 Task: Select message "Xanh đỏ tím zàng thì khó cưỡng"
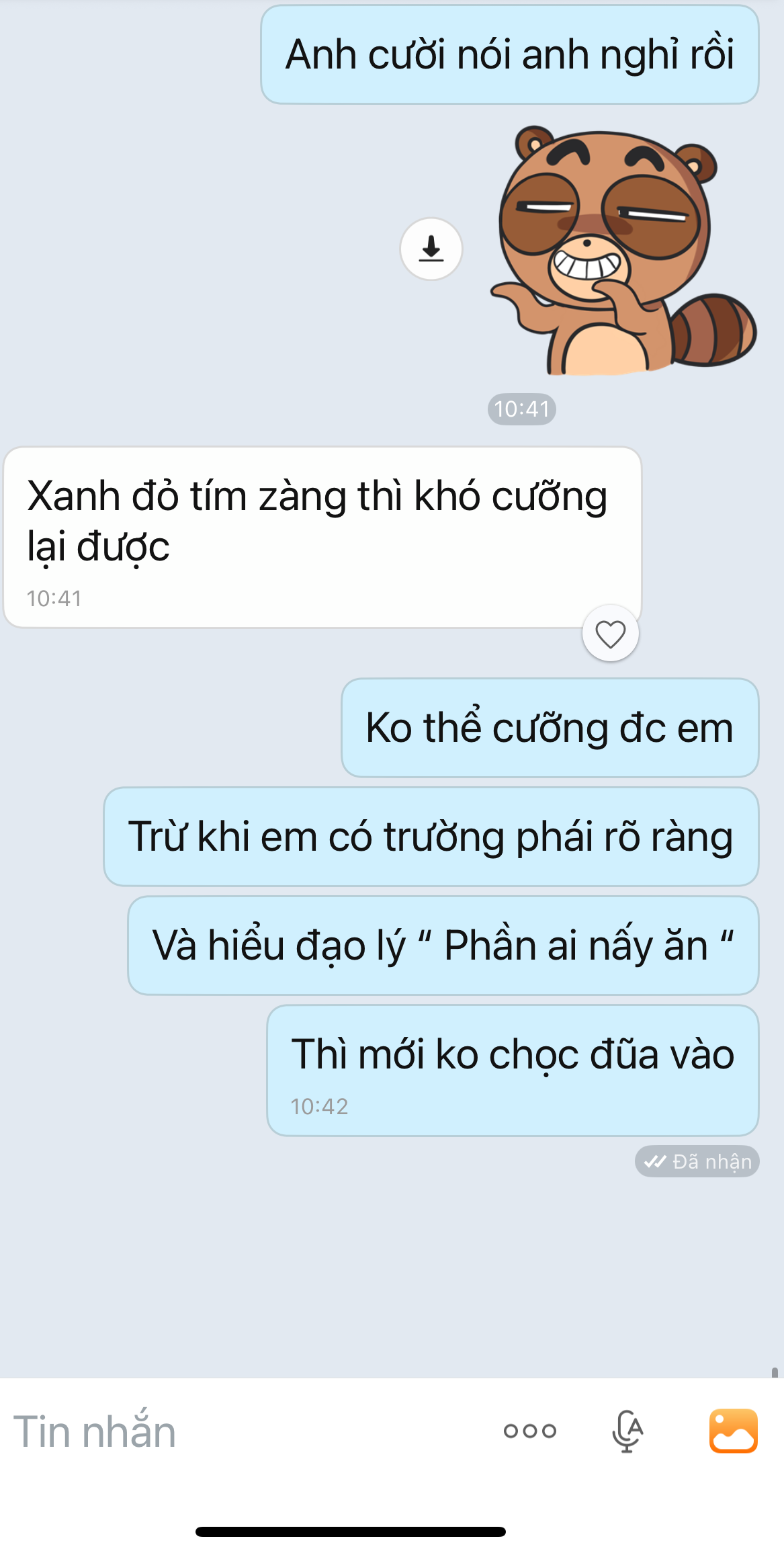coord(322,538)
